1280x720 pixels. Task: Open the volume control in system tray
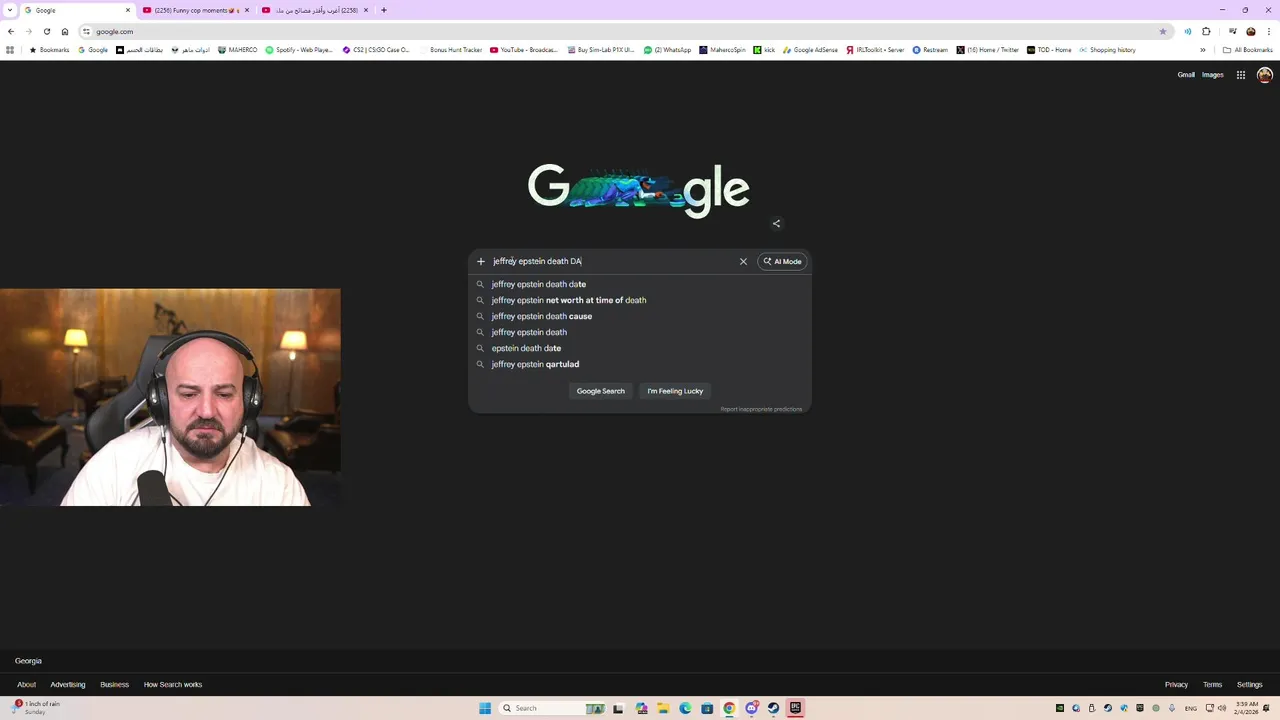[x=1222, y=708]
